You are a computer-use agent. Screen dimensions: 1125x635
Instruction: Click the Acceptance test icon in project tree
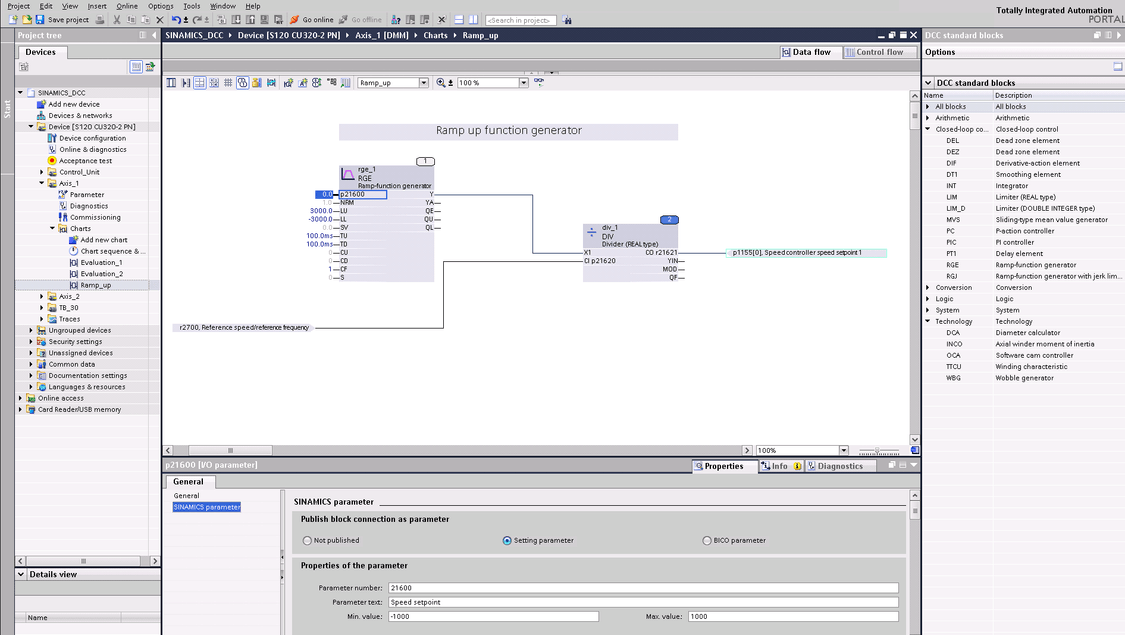pyautogui.click(x=52, y=161)
